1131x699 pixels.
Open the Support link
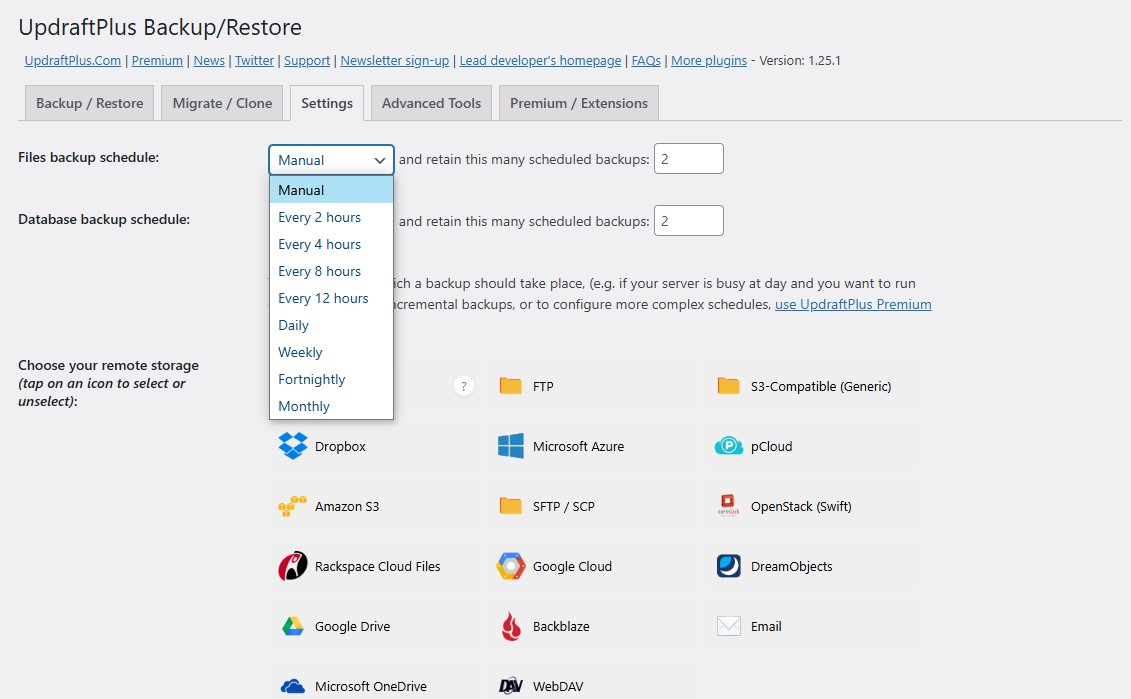pyautogui.click(x=307, y=61)
